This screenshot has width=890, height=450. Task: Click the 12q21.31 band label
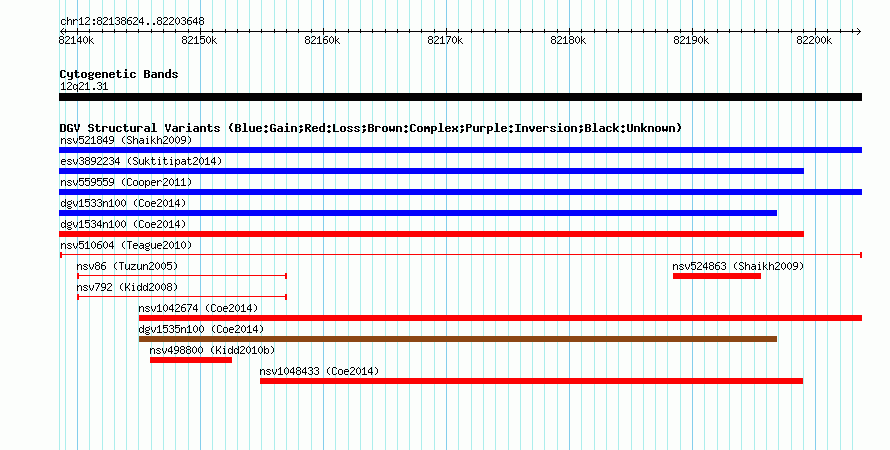(x=84, y=87)
